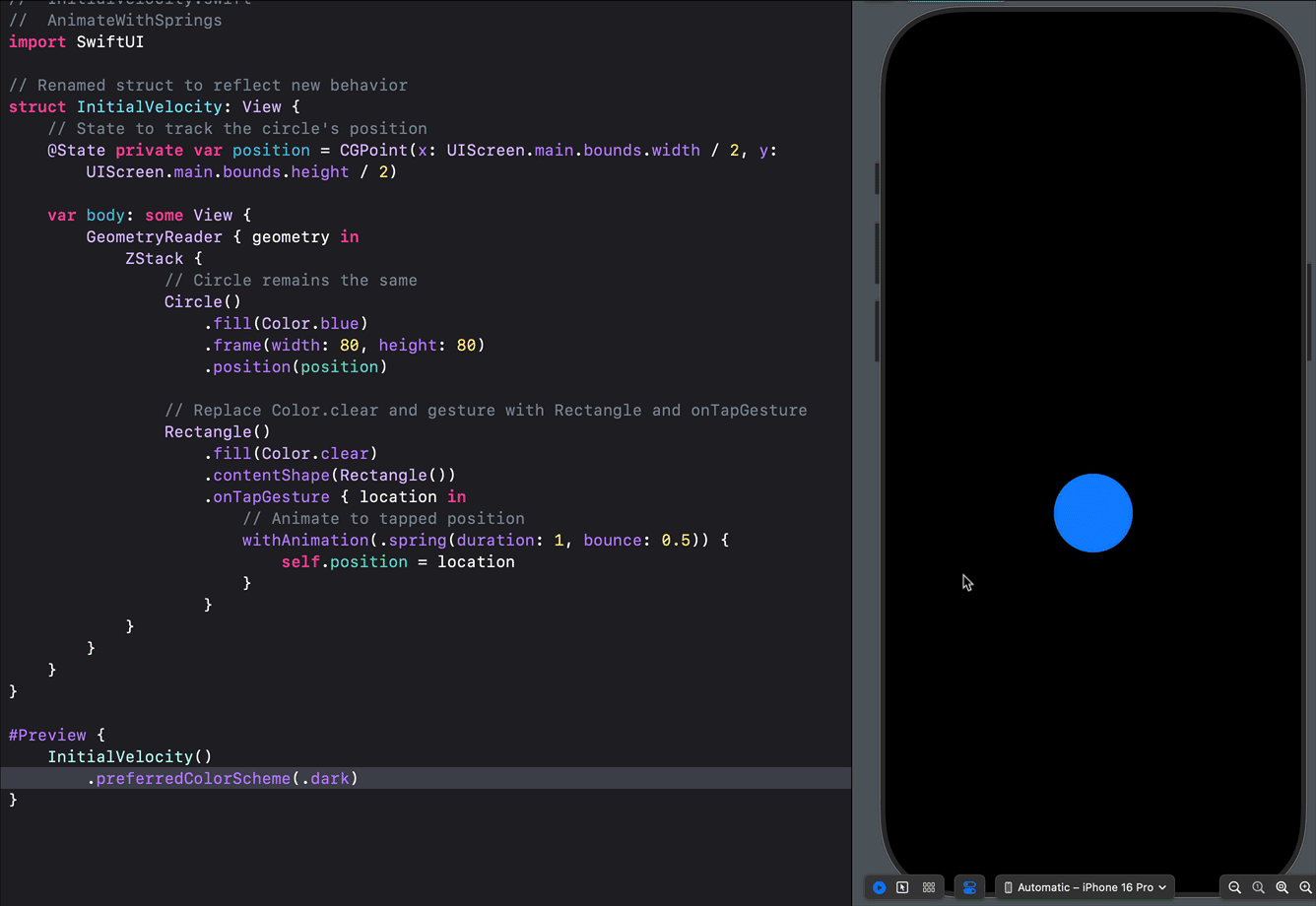
Task: Click '// AnimateWithSprings' header comment
Action: pos(115,20)
